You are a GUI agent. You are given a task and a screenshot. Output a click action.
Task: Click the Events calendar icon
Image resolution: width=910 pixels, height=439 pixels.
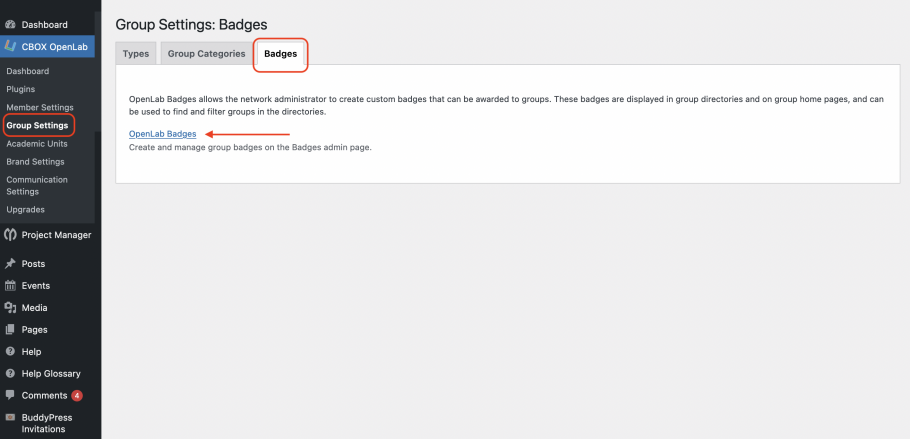tap(10, 286)
